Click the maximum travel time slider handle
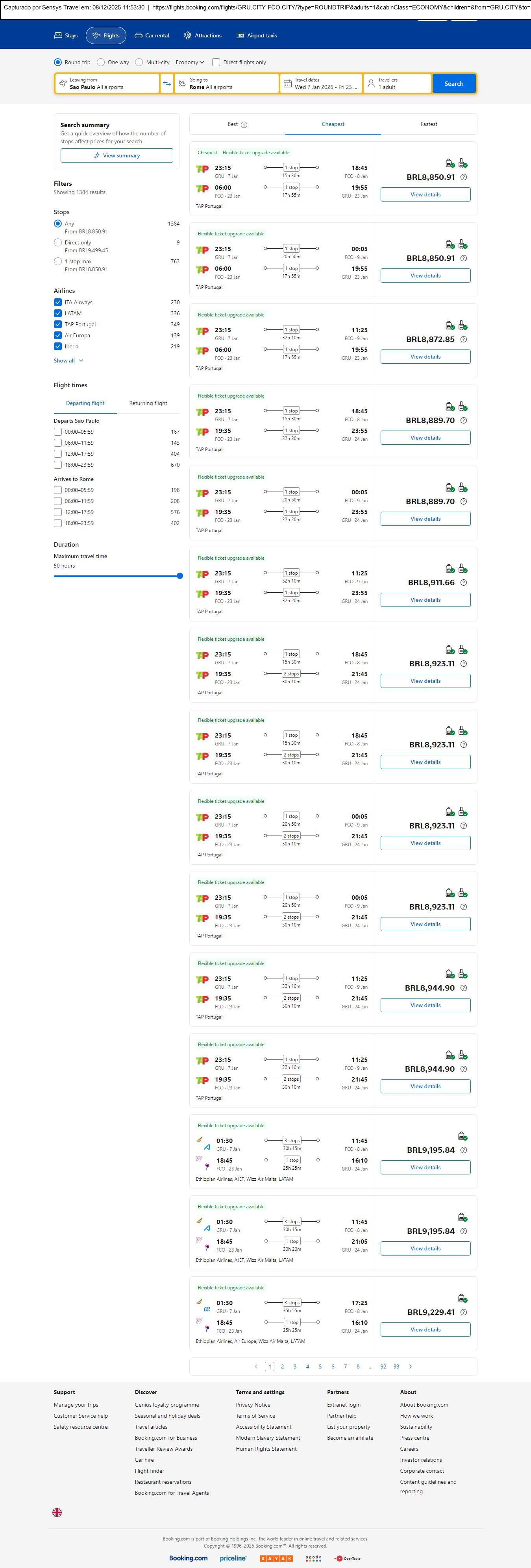This screenshot has height=1568, width=531. (x=179, y=576)
